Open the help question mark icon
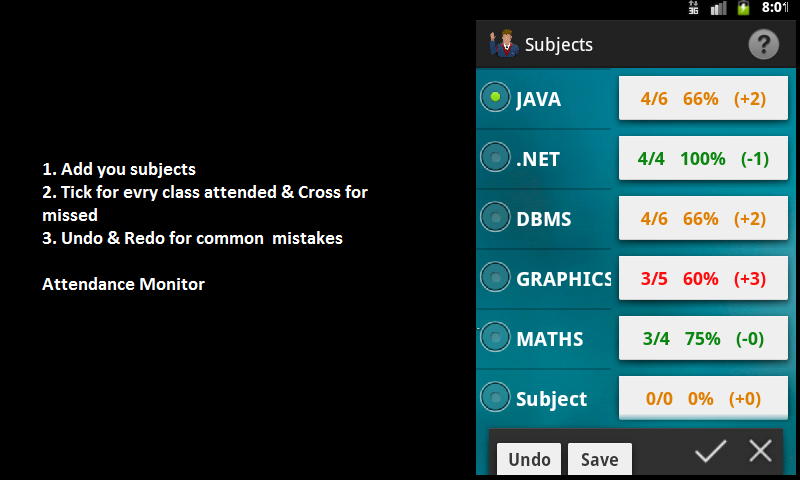 pyautogui.click(x=763, y=45)
